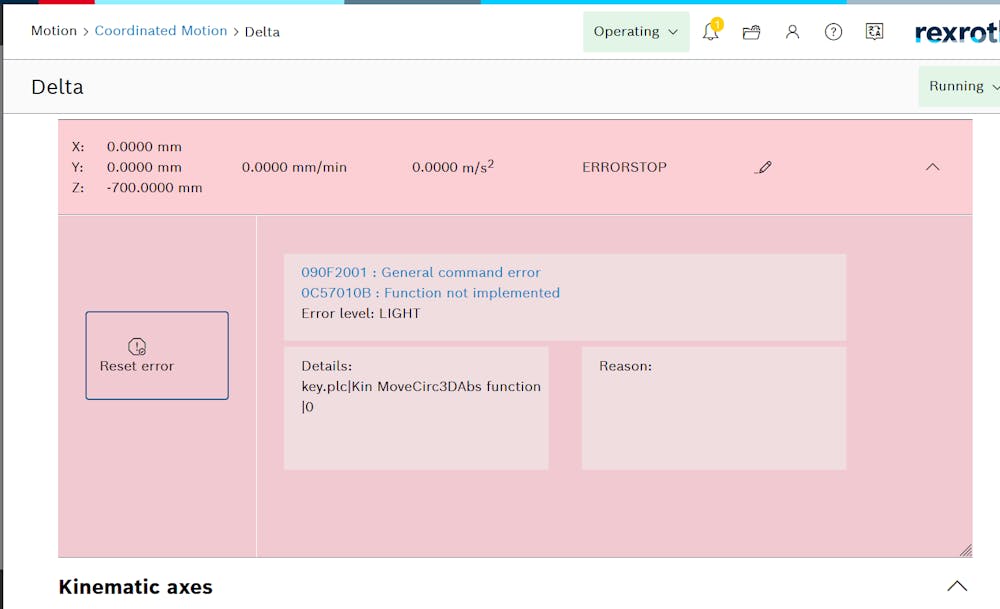
Task: Open the Operating mode dropdown
Action: click(636, 32)
